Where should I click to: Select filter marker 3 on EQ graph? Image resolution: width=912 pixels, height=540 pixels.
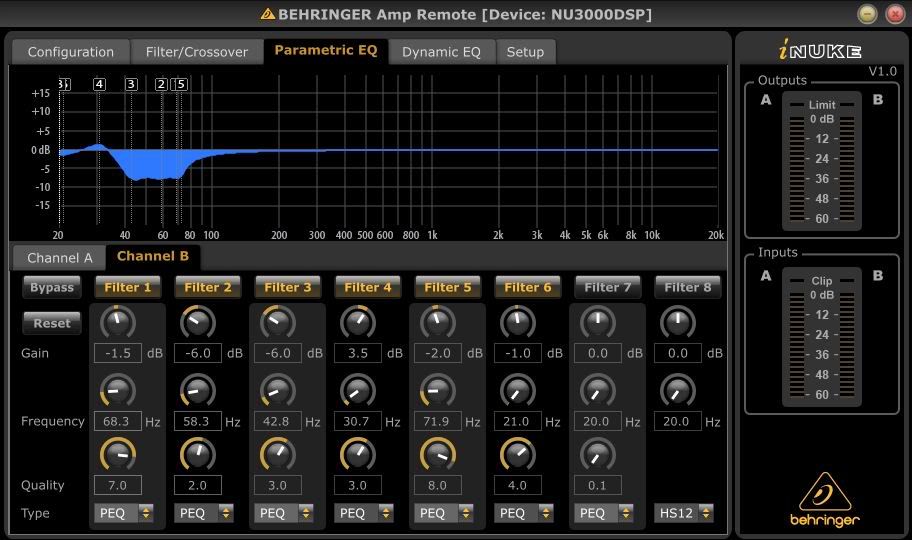(131, 84)
